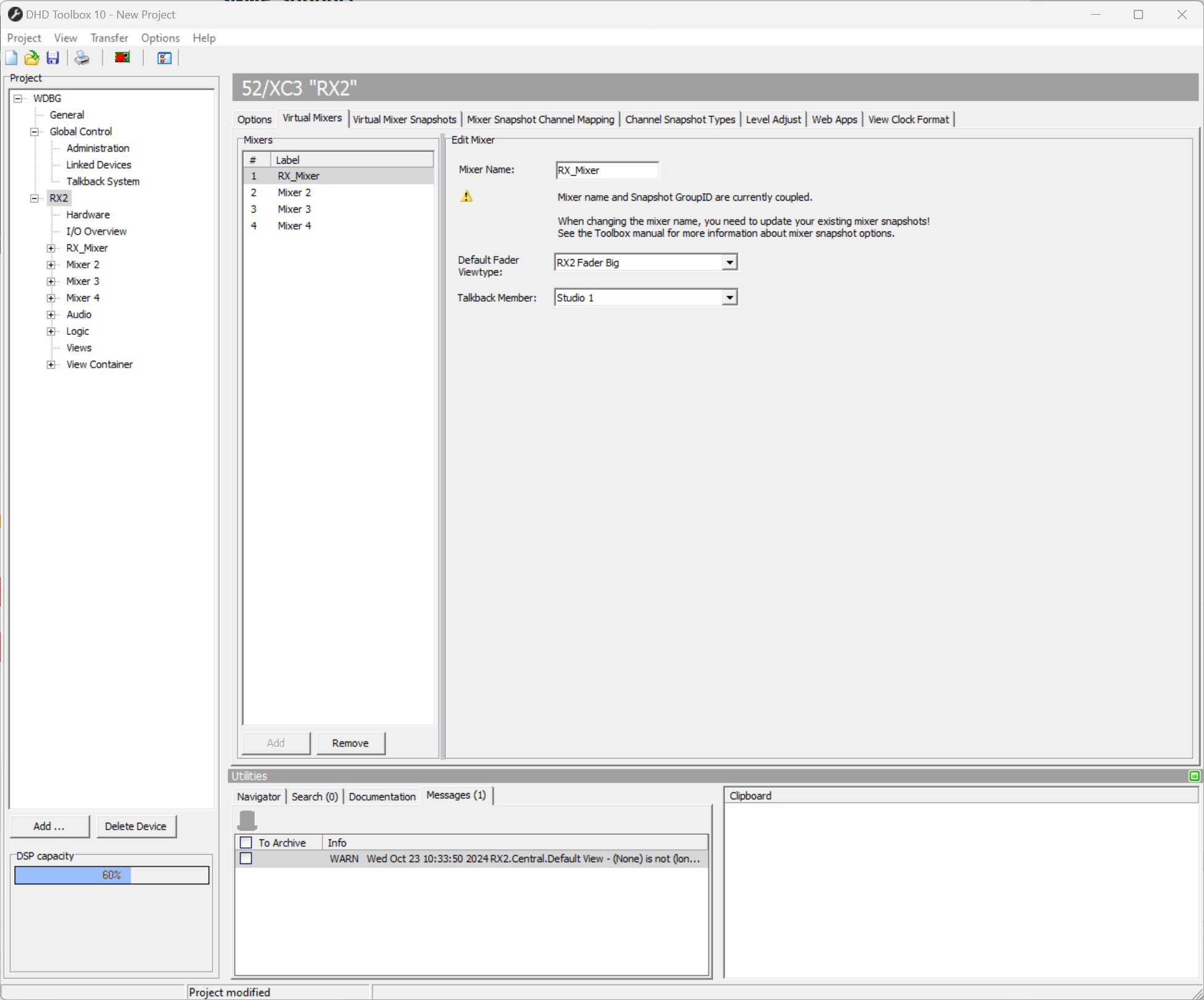Image resolution: width=1204 pixels, height=1000 pixels.
Task: Check the WARN message row checkbox
Action: pyautogui.click(x=246, y=858)
